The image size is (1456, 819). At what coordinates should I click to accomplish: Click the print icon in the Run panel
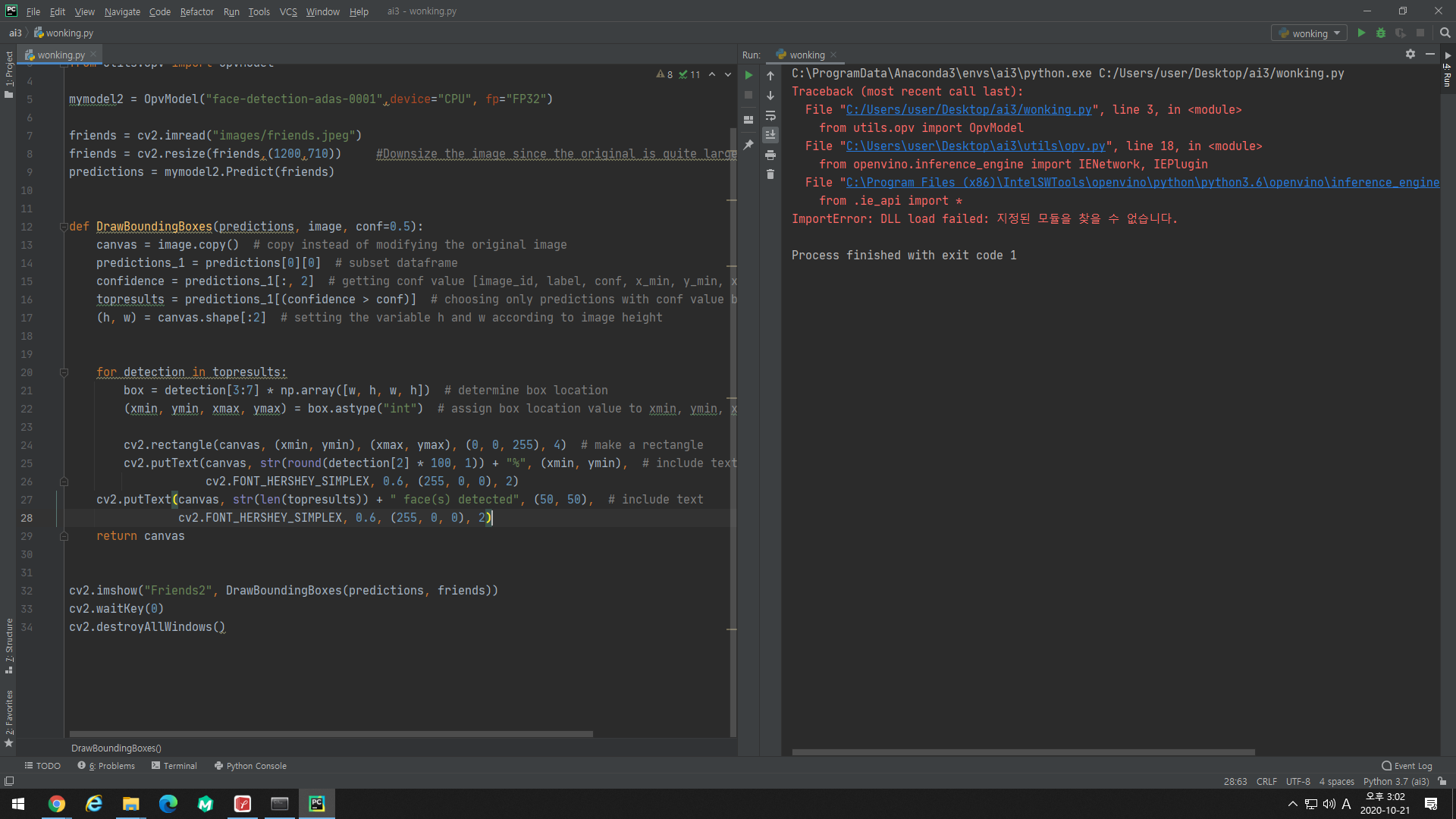pos(770,155)
